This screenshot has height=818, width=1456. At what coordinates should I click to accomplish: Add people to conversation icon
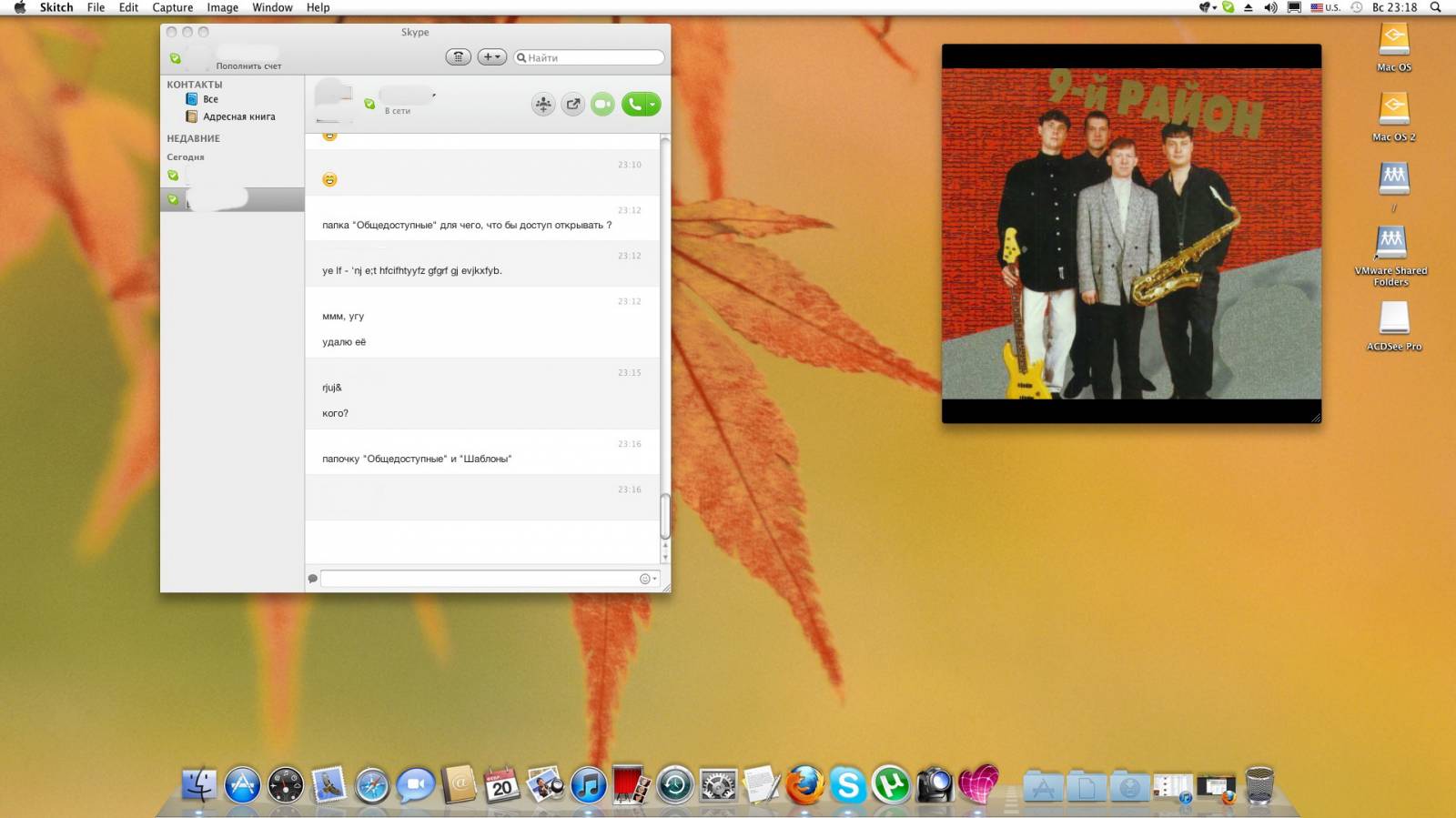[x=543, y=105]
